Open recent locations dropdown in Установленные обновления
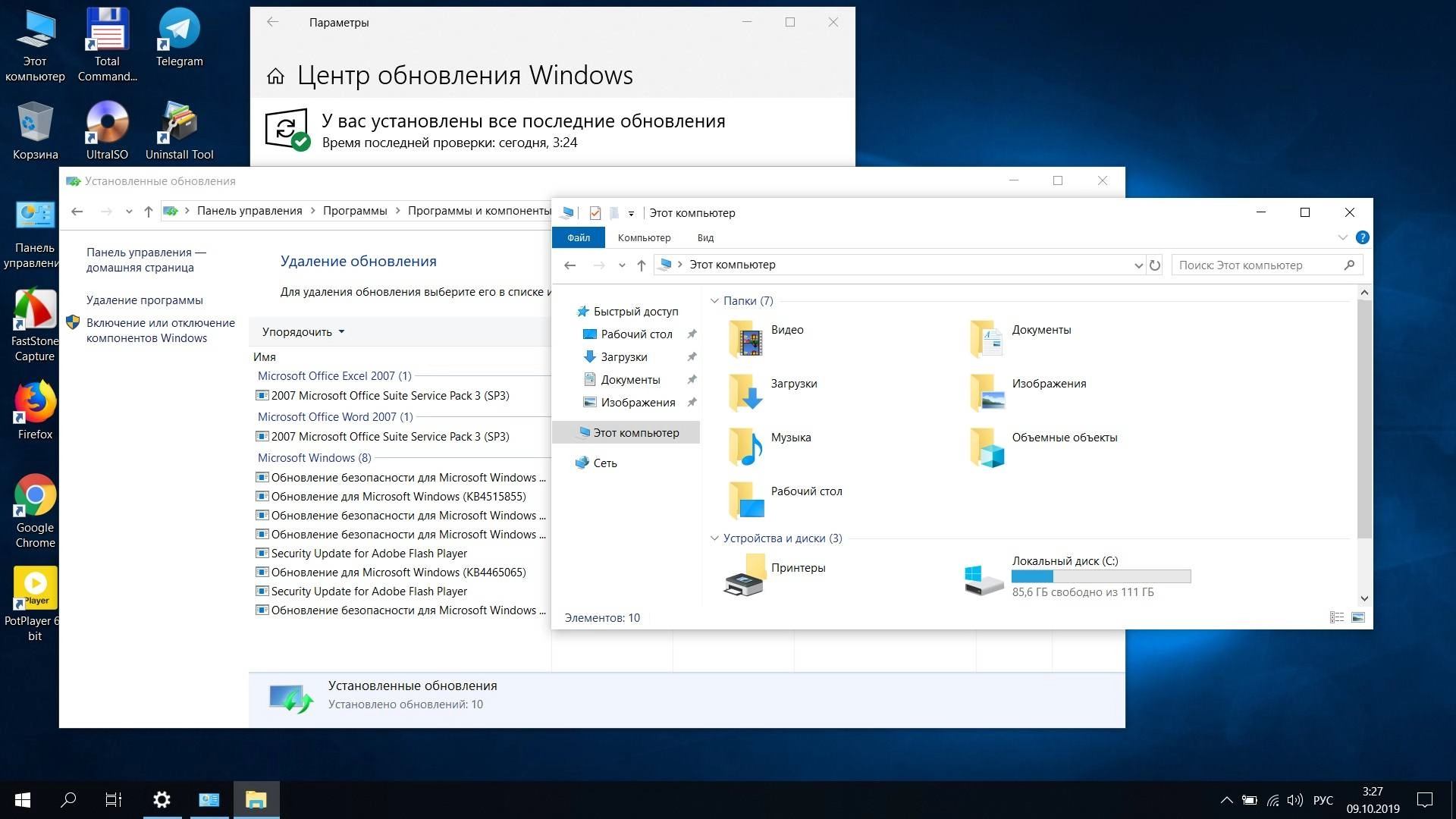Screen dimensions: 1456x819 129,211
